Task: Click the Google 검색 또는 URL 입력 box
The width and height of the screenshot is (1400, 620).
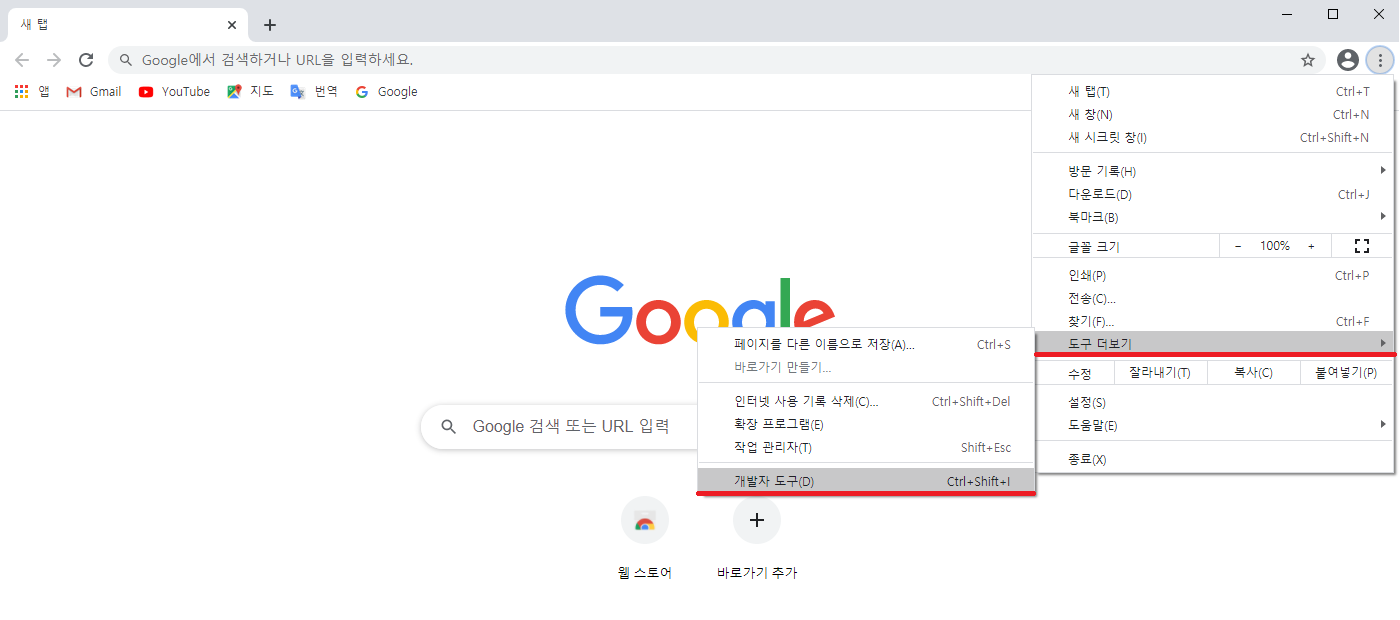Action: click(x=560, y=427)
